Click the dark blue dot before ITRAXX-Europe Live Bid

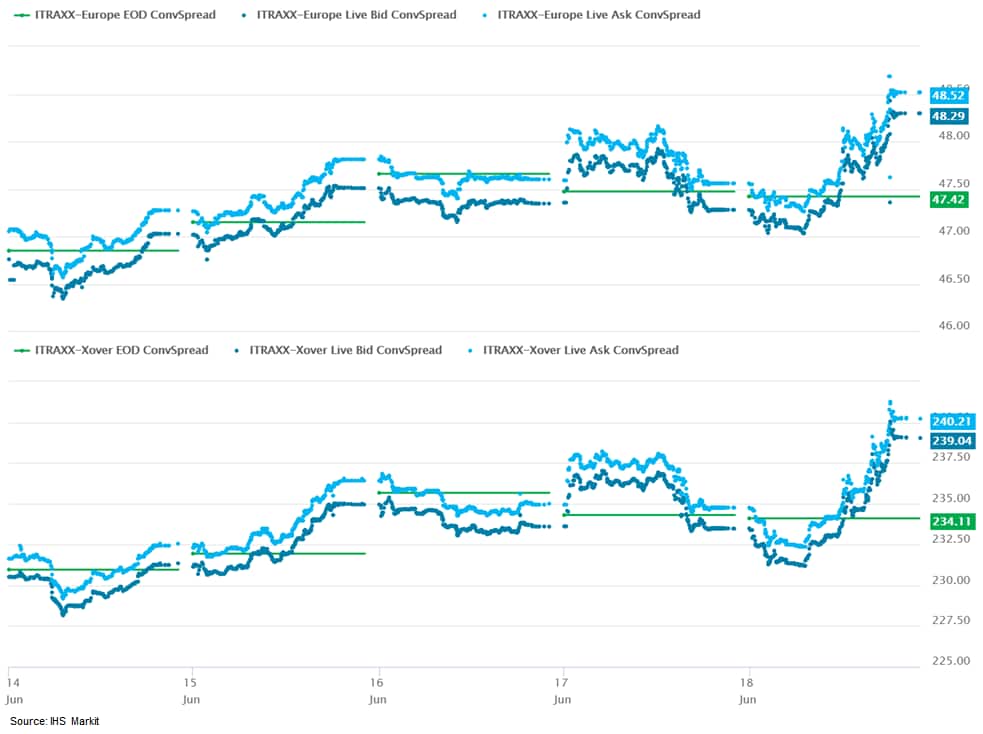coord(245,15)
